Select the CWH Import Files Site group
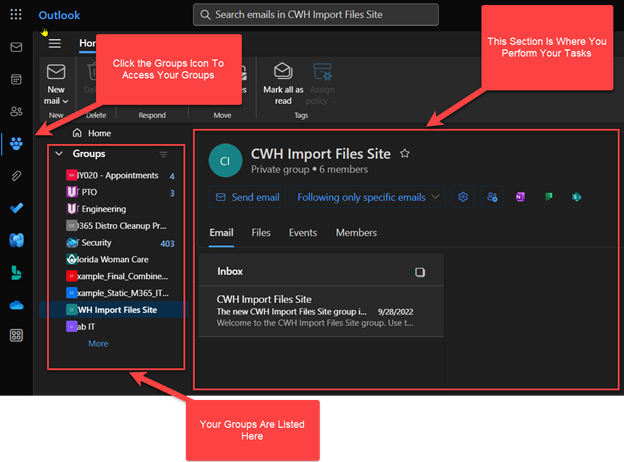The height and width of the screenshot is (462, 624). (113, 310)
